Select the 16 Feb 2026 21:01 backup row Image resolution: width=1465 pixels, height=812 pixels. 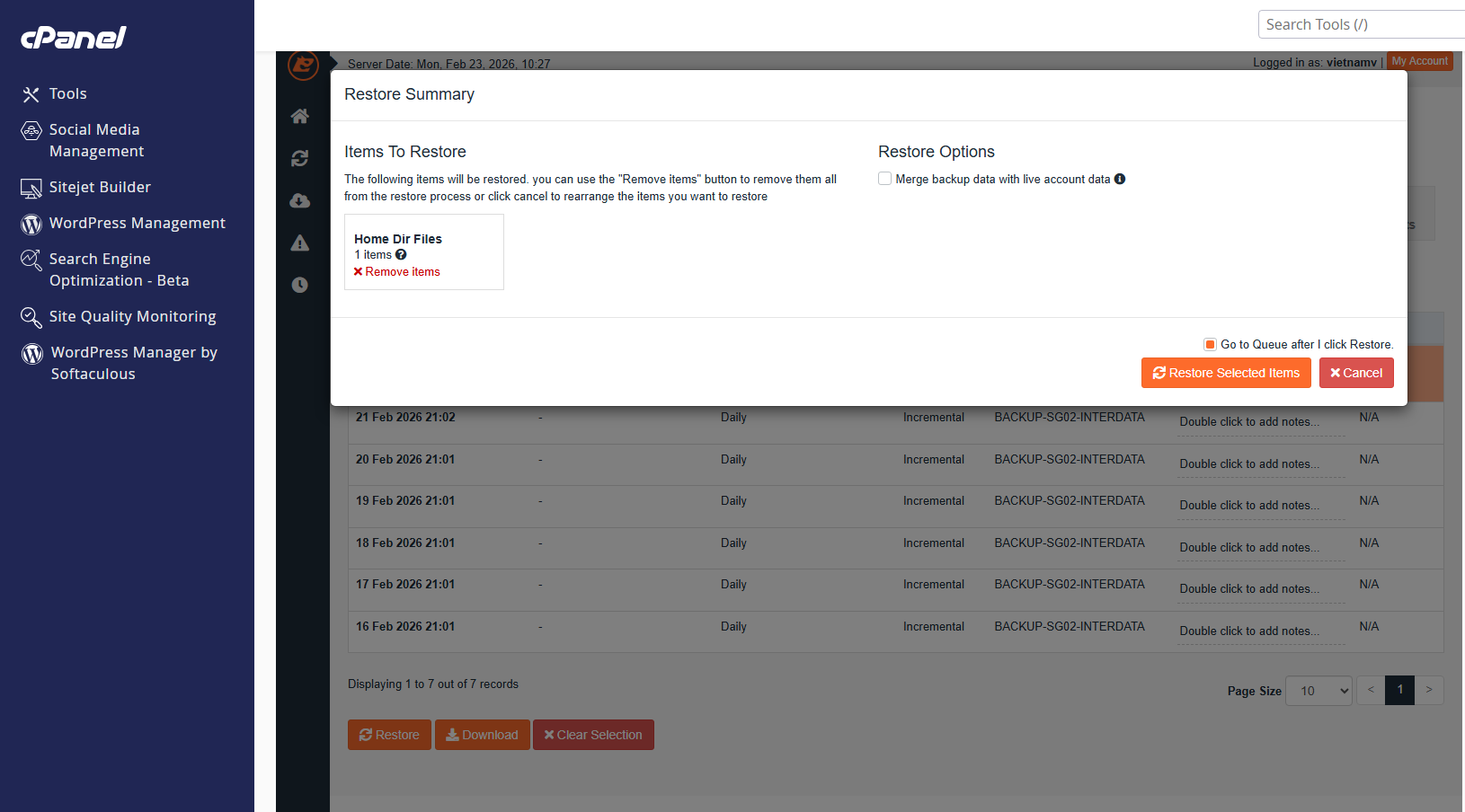click(895, 627)
